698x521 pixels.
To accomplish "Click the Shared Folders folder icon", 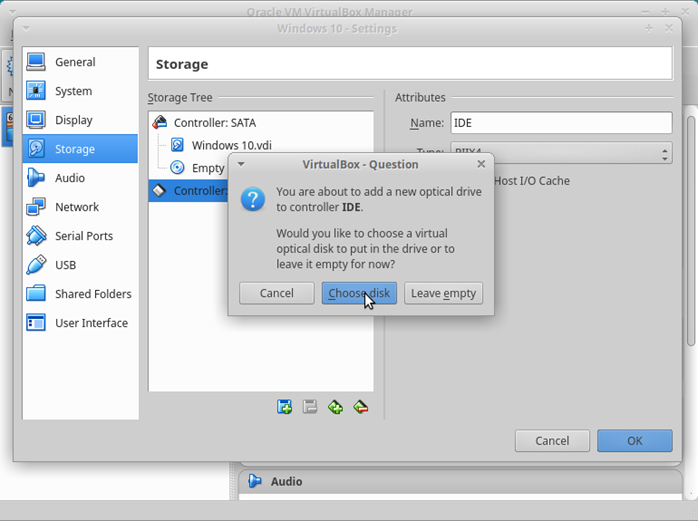I will [x=36, y=293].
